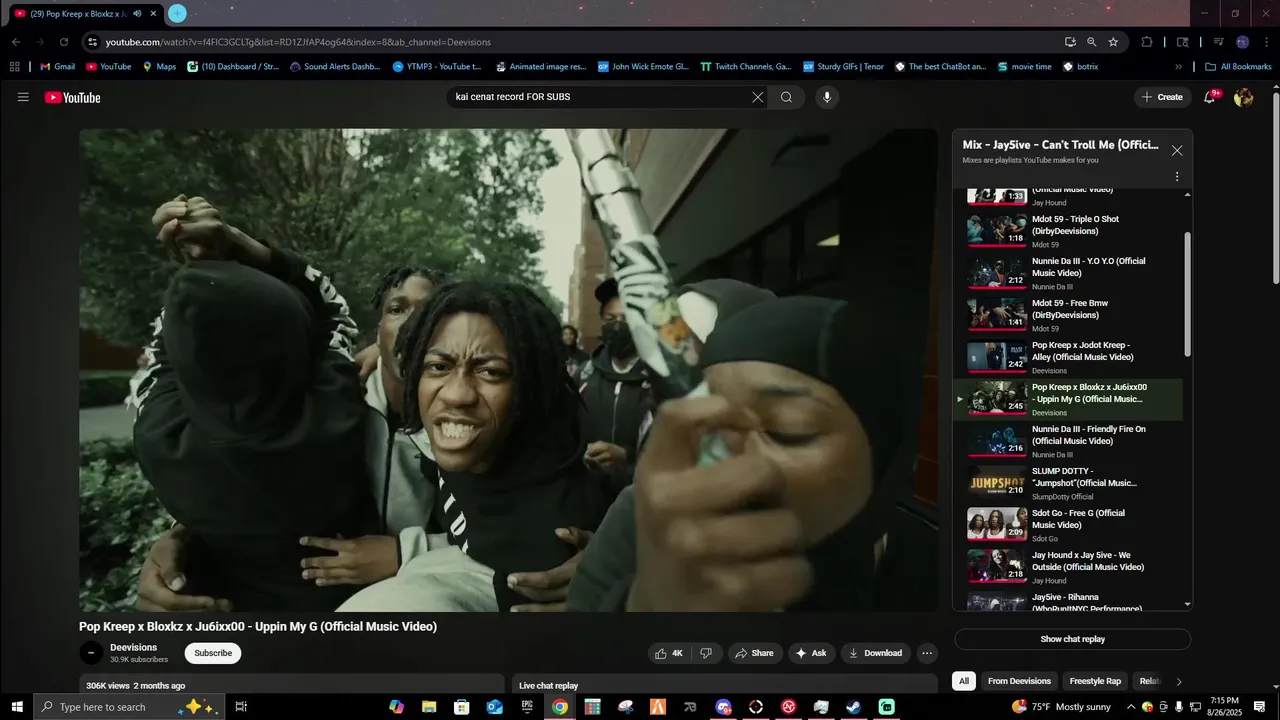
Task: Close the Mix playlist panel
Action: click(x=1177, y=150)
